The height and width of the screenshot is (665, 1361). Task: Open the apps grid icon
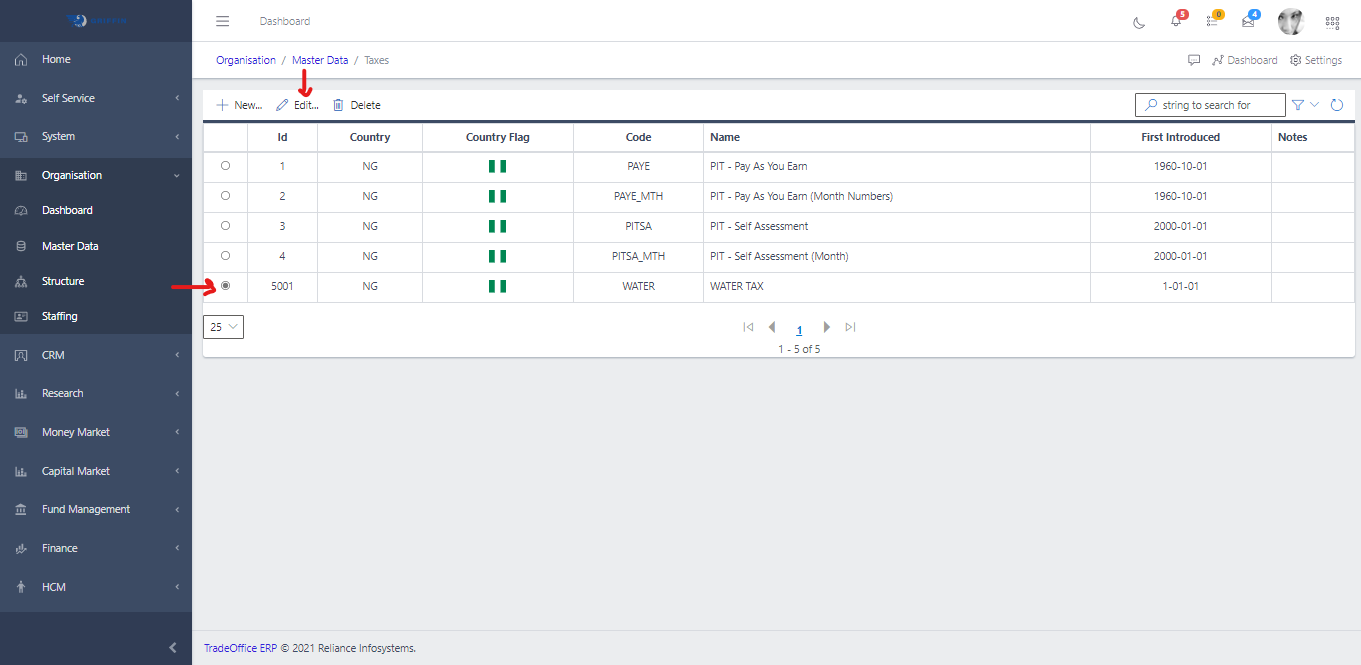[x=1332, y=22]
